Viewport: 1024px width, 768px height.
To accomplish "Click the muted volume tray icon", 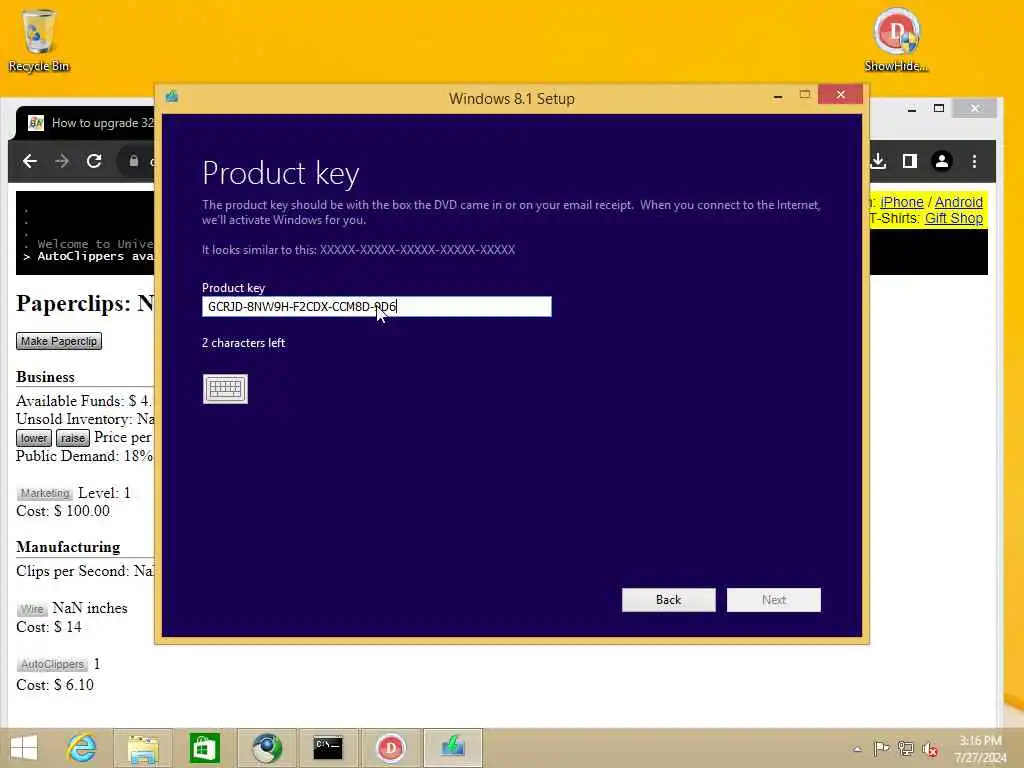I will [x=930, y=749].
